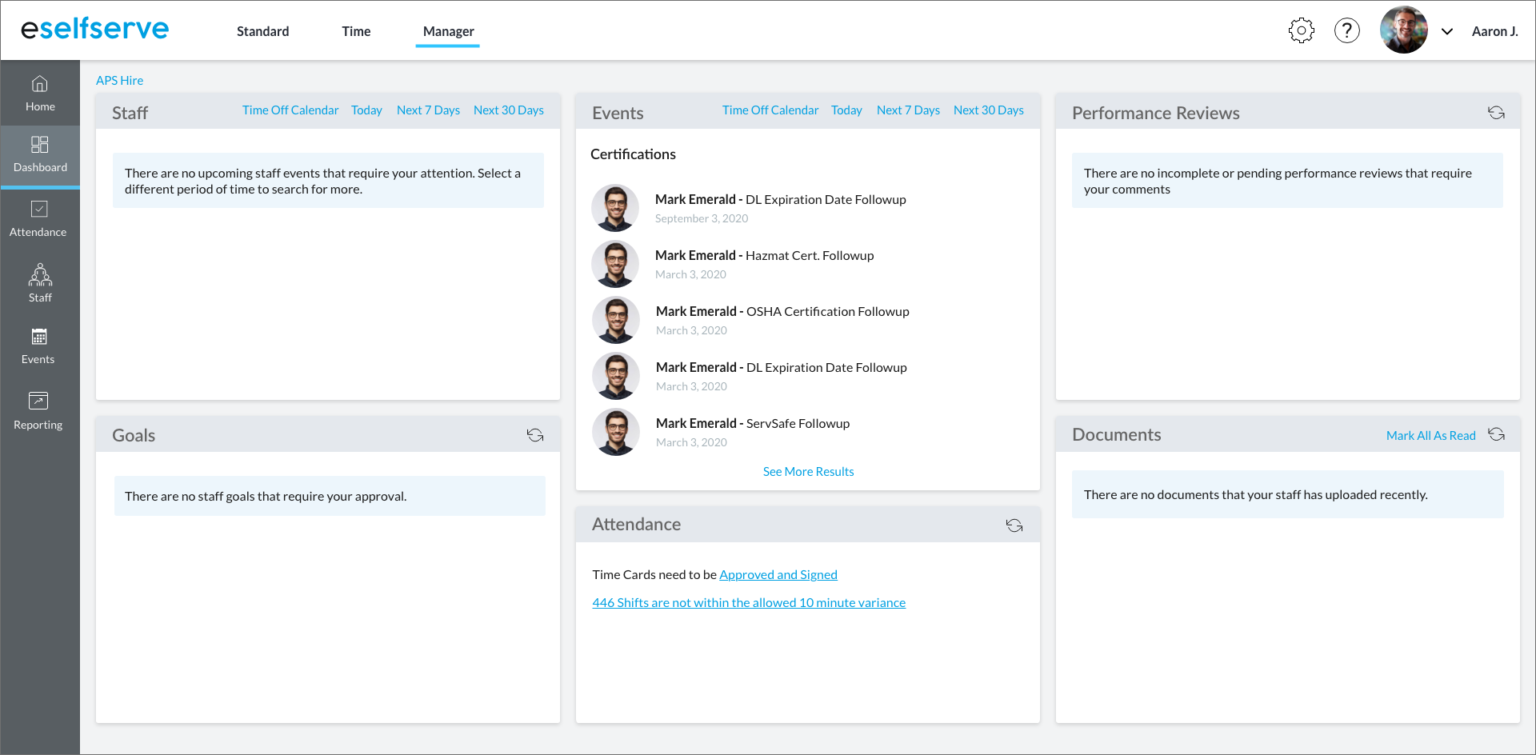Open Reporting from the sidebar
This screenshot has height=755, width=1536.
tap(39, 410)
